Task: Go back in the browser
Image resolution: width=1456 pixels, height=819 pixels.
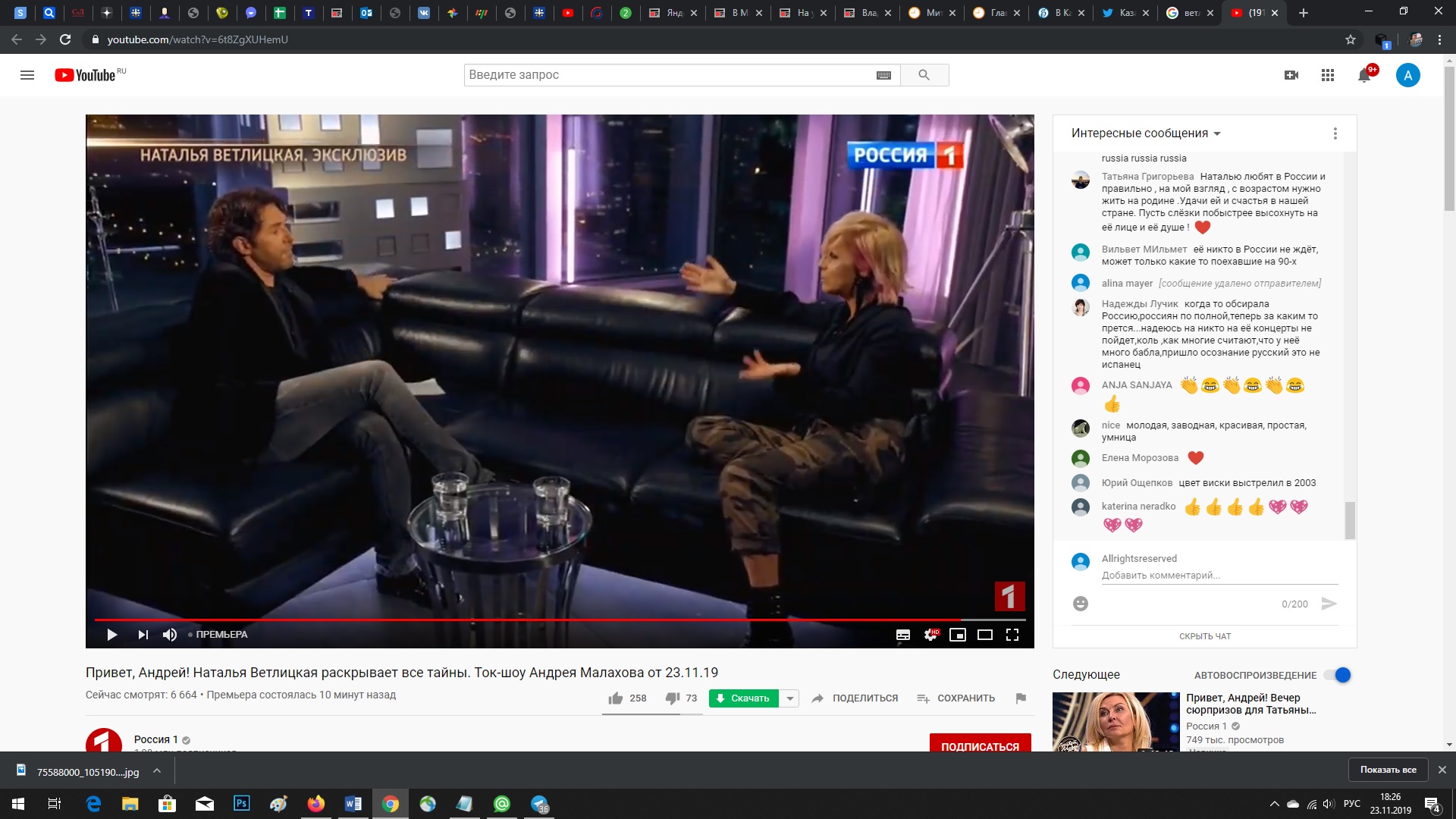Action: click(x=17, y=39)
